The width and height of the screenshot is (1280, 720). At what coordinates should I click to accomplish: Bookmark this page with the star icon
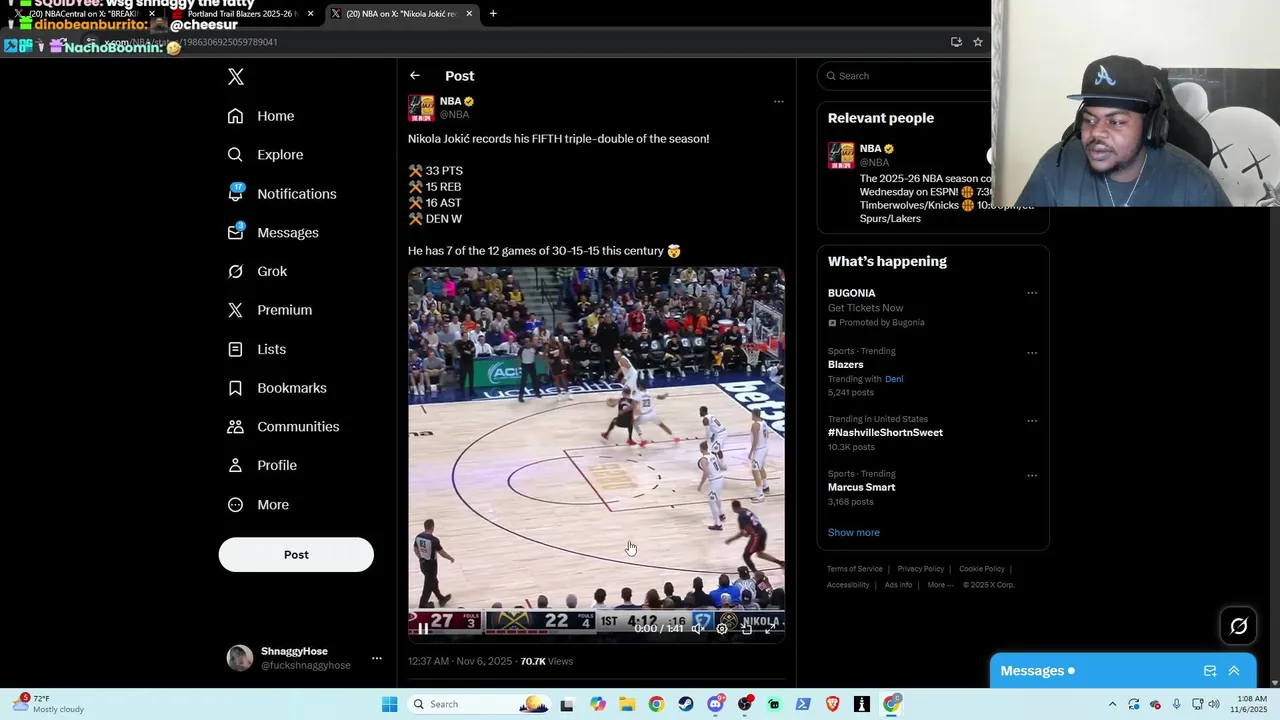[978, 42]
